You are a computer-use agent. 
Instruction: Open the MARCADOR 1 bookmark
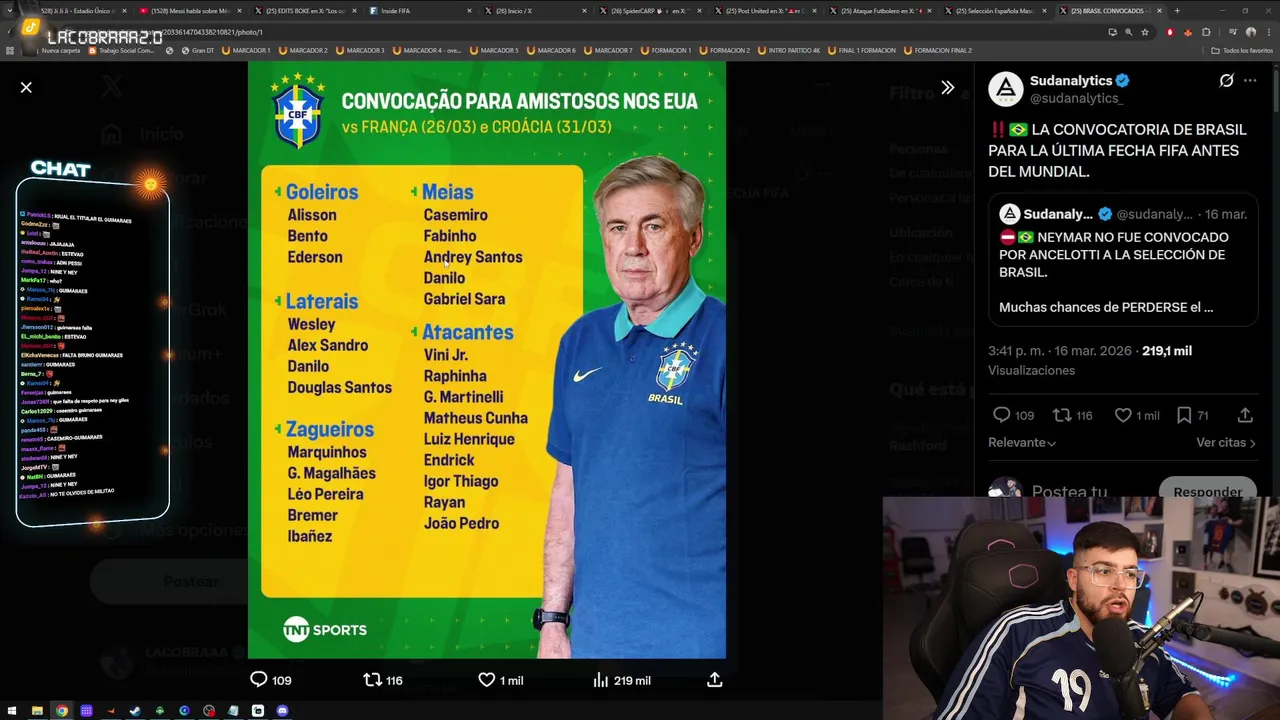(246, 50)
